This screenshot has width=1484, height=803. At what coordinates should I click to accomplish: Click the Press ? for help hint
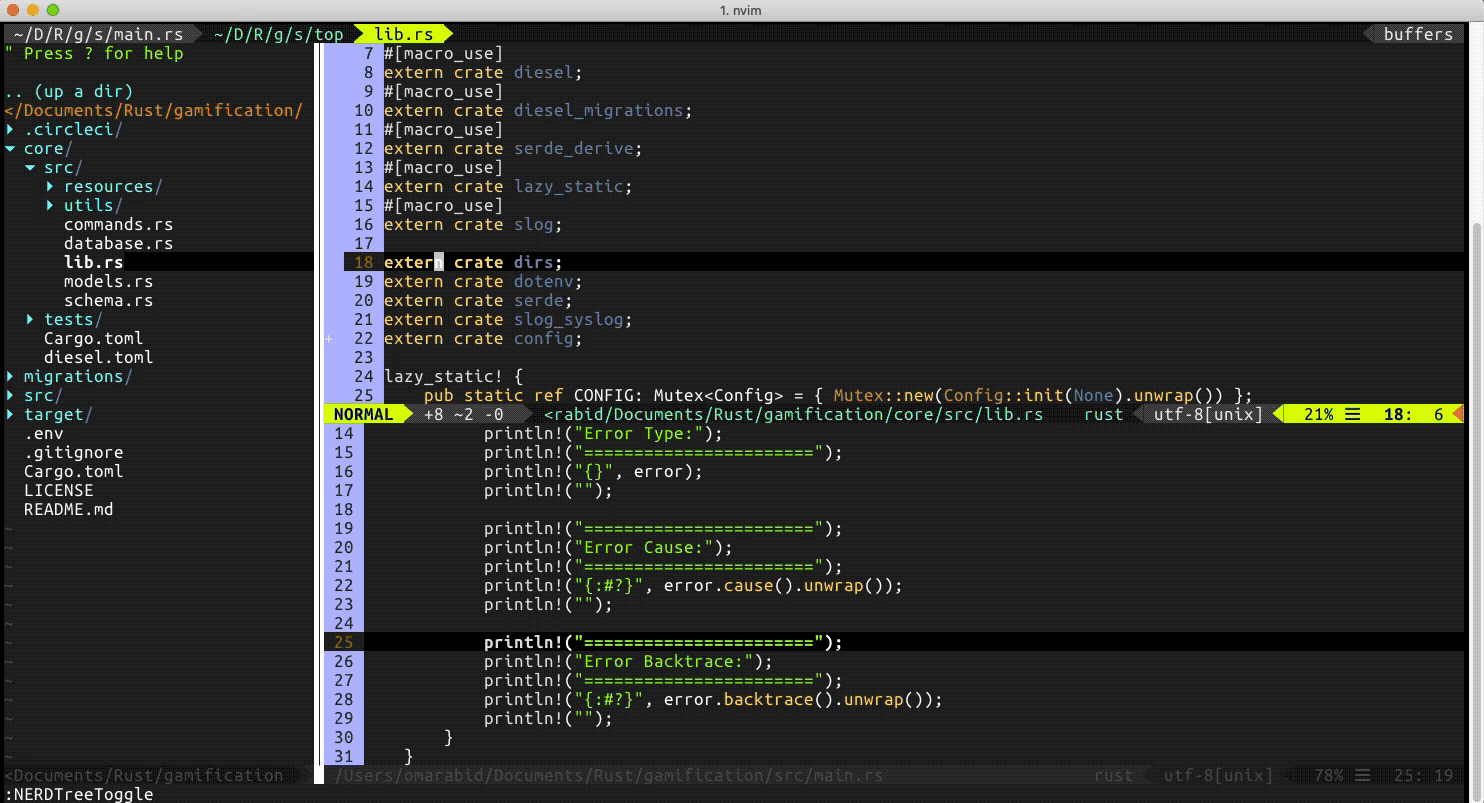[x=93, y=53]
